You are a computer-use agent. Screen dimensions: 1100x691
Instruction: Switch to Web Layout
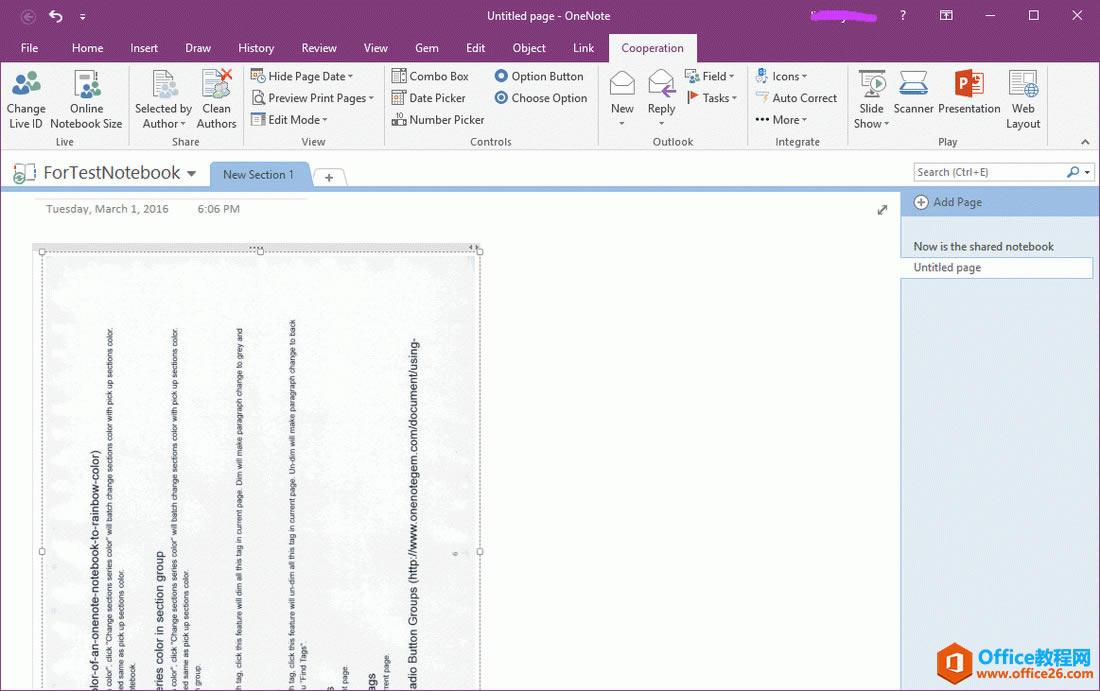(x=1023, y=100)
